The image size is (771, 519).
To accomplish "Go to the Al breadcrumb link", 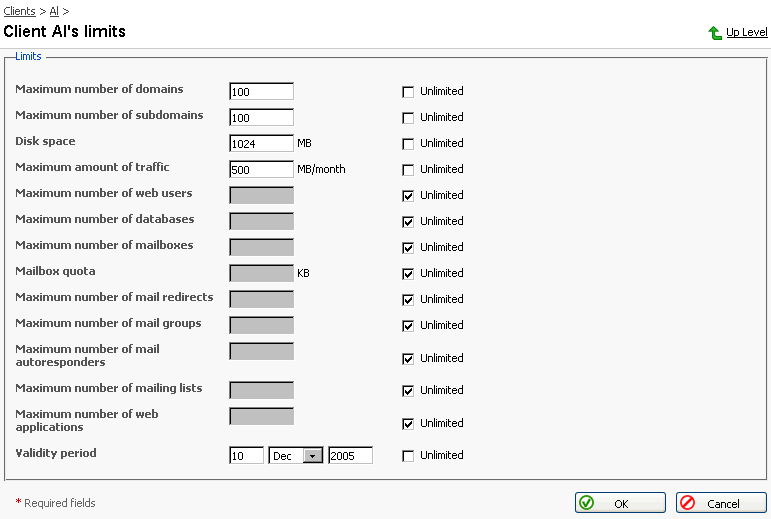I will point(55,10).
